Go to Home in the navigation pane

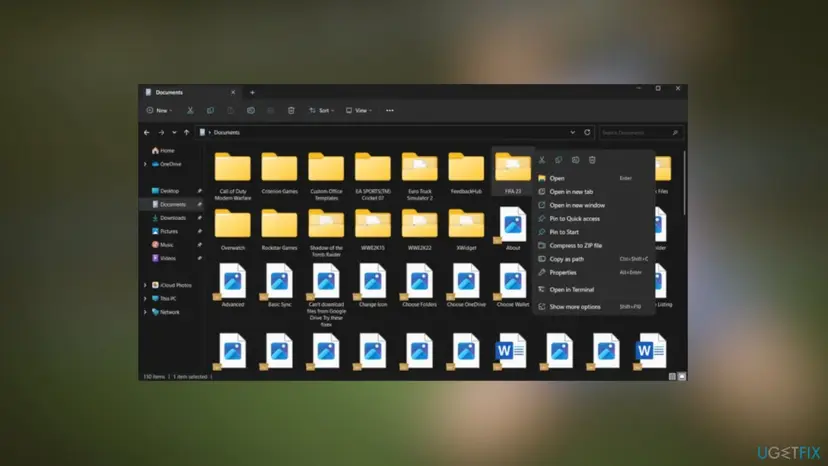click(x=163, y=151)
